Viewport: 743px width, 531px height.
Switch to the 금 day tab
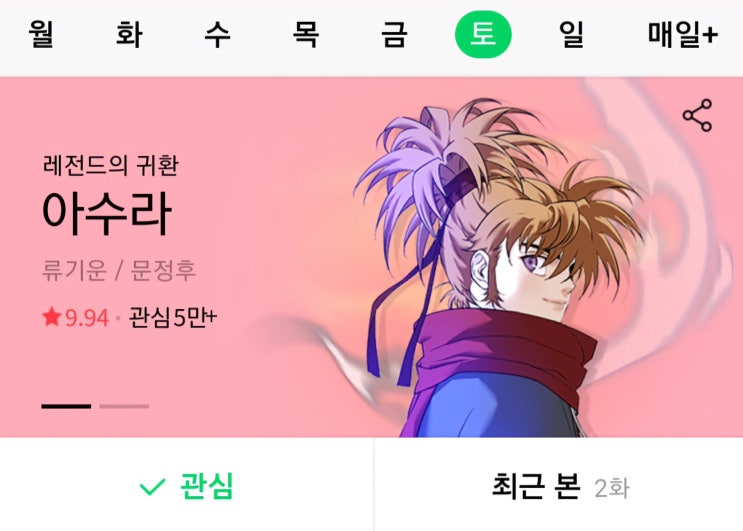tap(394, 35)
